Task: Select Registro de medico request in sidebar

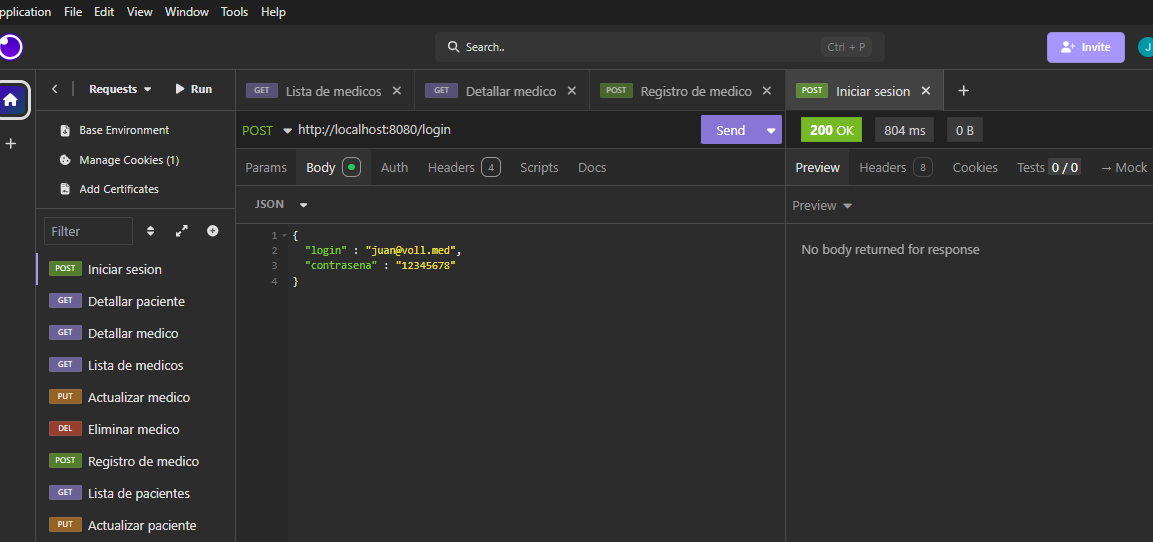Action: click(x=135, y=461)
